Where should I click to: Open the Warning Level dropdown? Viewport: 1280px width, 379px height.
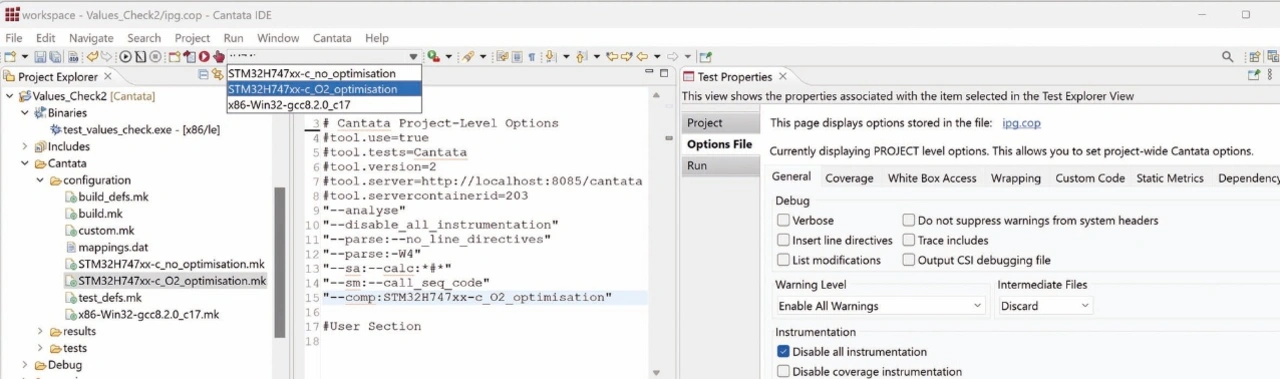click(880, 306)
